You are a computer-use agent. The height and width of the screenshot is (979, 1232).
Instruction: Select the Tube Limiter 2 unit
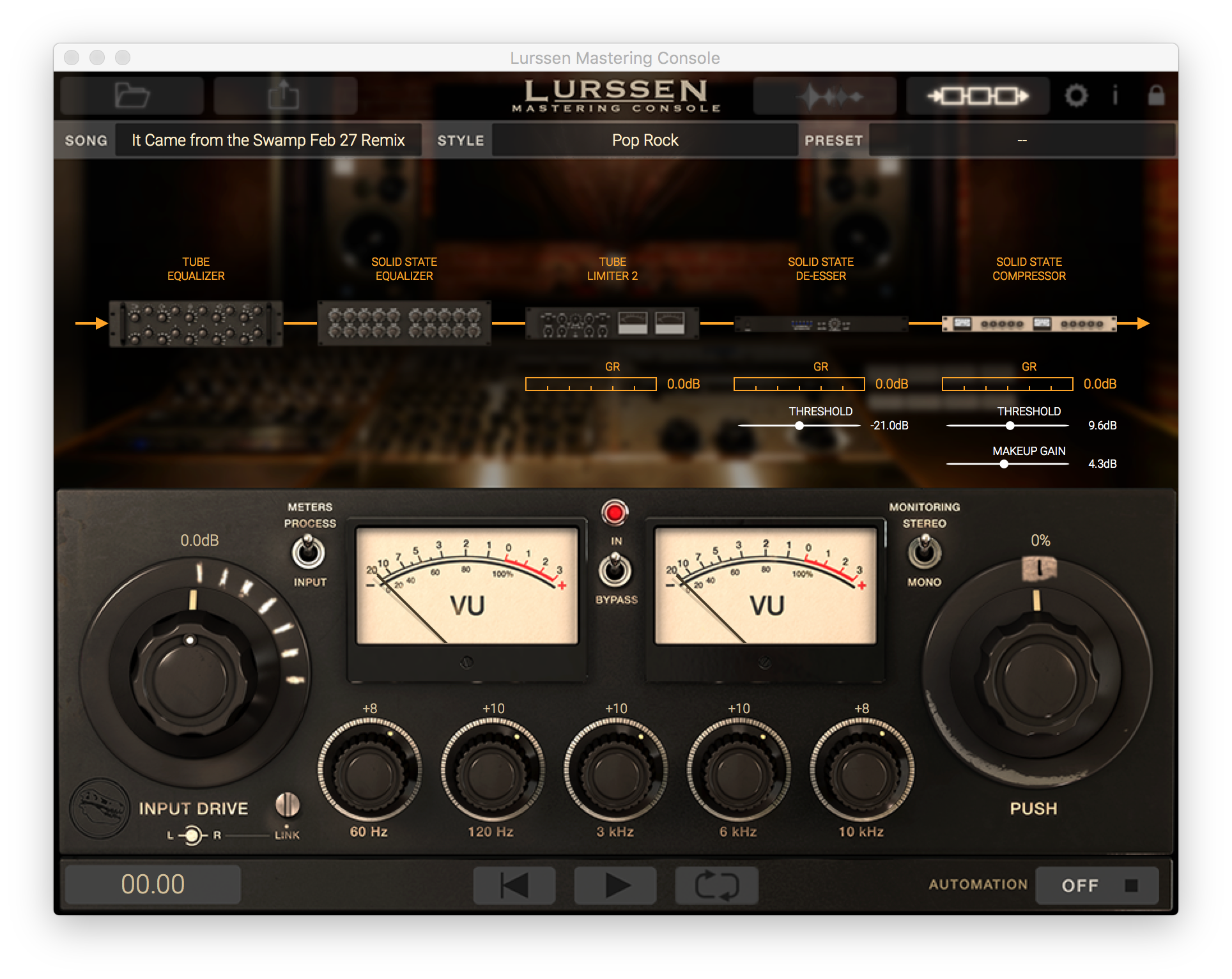tap(612, 323)
